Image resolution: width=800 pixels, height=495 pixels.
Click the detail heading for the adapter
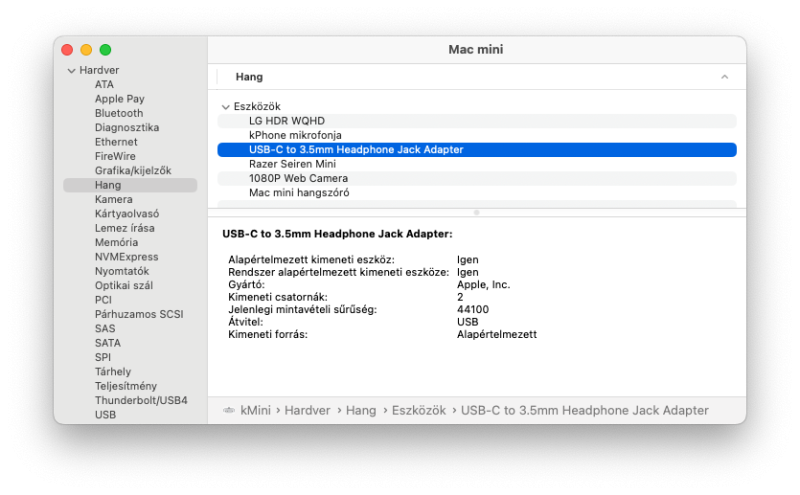click(337, 234)
